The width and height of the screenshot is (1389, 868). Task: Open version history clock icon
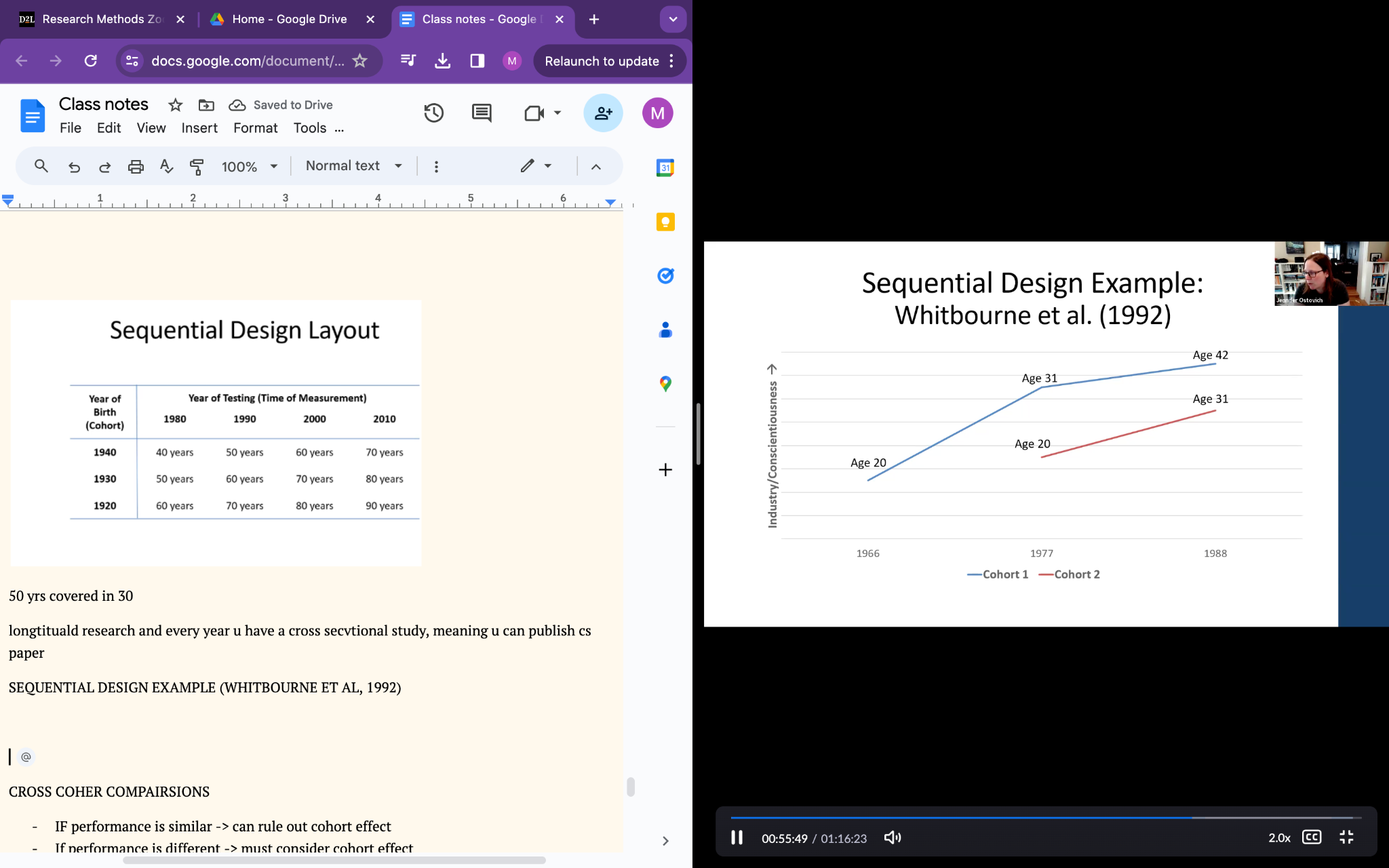[x=433, y=113]
